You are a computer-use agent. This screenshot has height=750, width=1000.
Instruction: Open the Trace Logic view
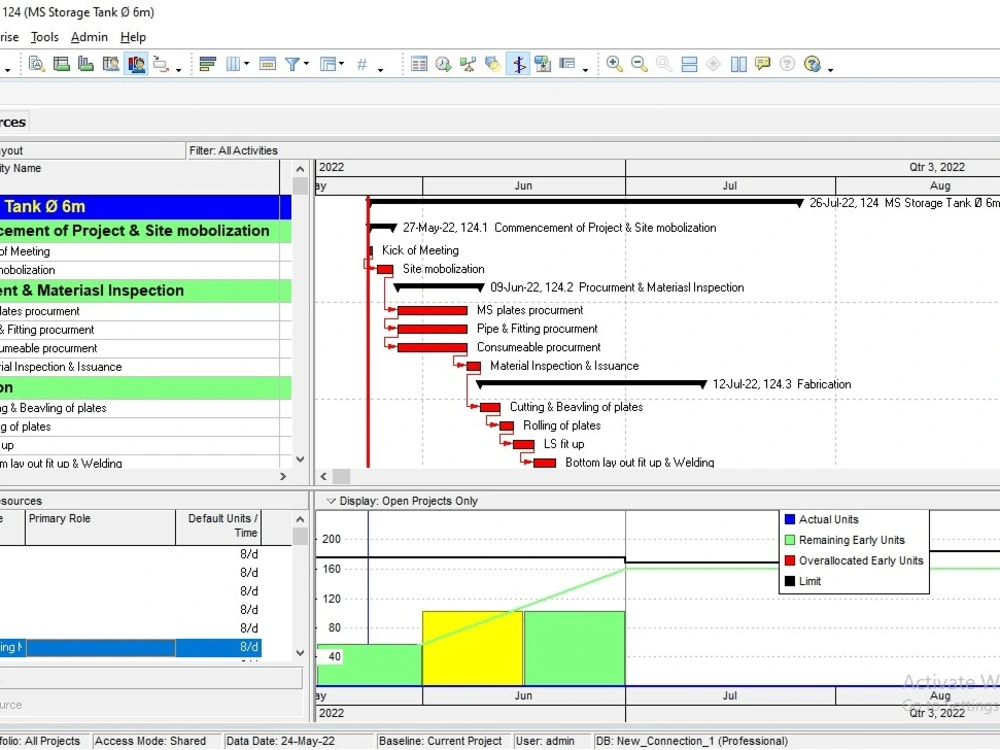tap(161, 64)
